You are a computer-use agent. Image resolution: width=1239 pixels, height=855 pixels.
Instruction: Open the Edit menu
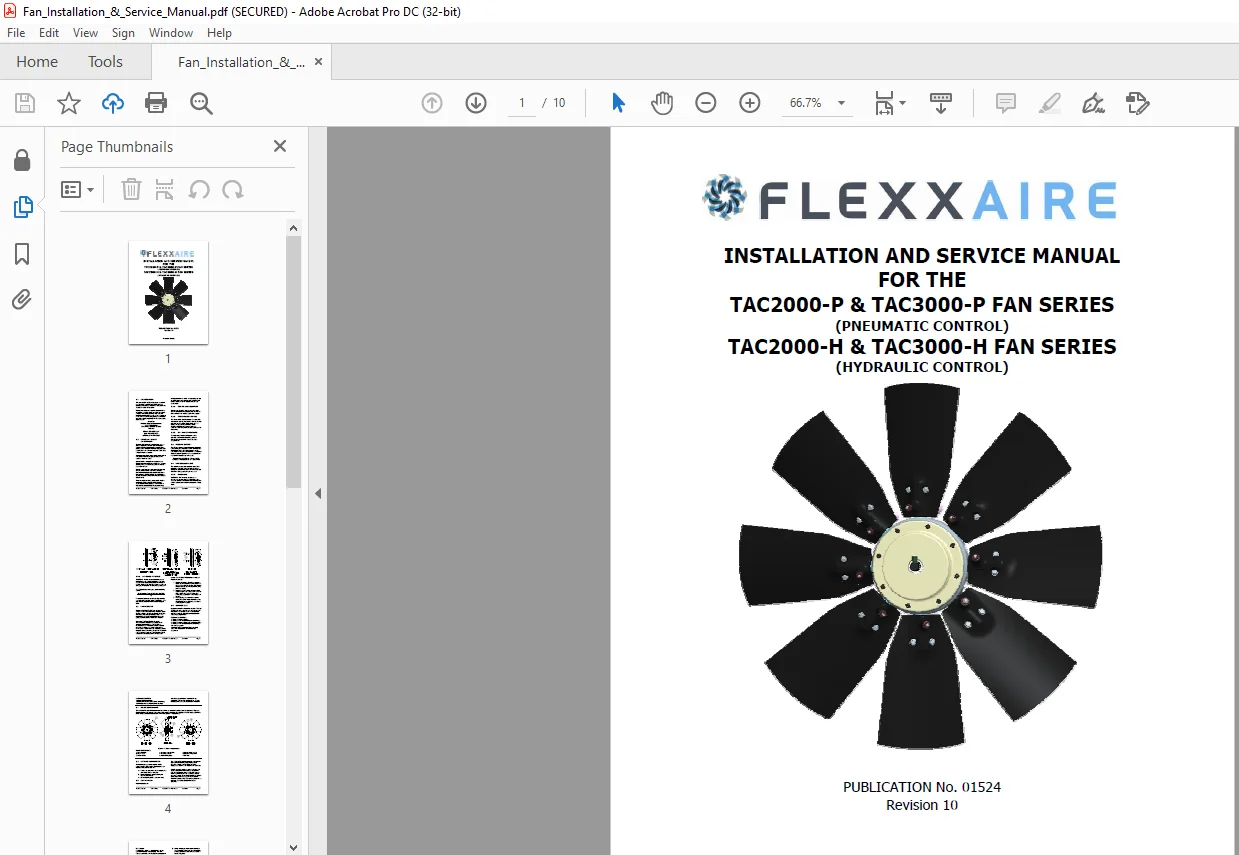point(49,33)
